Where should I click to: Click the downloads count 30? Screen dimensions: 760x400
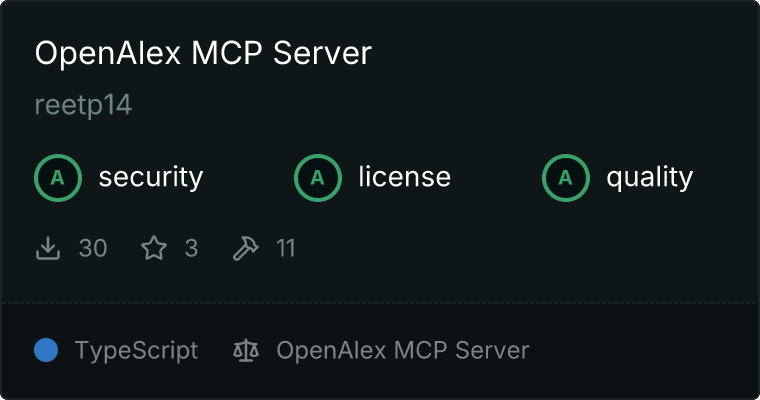(93, 248)
